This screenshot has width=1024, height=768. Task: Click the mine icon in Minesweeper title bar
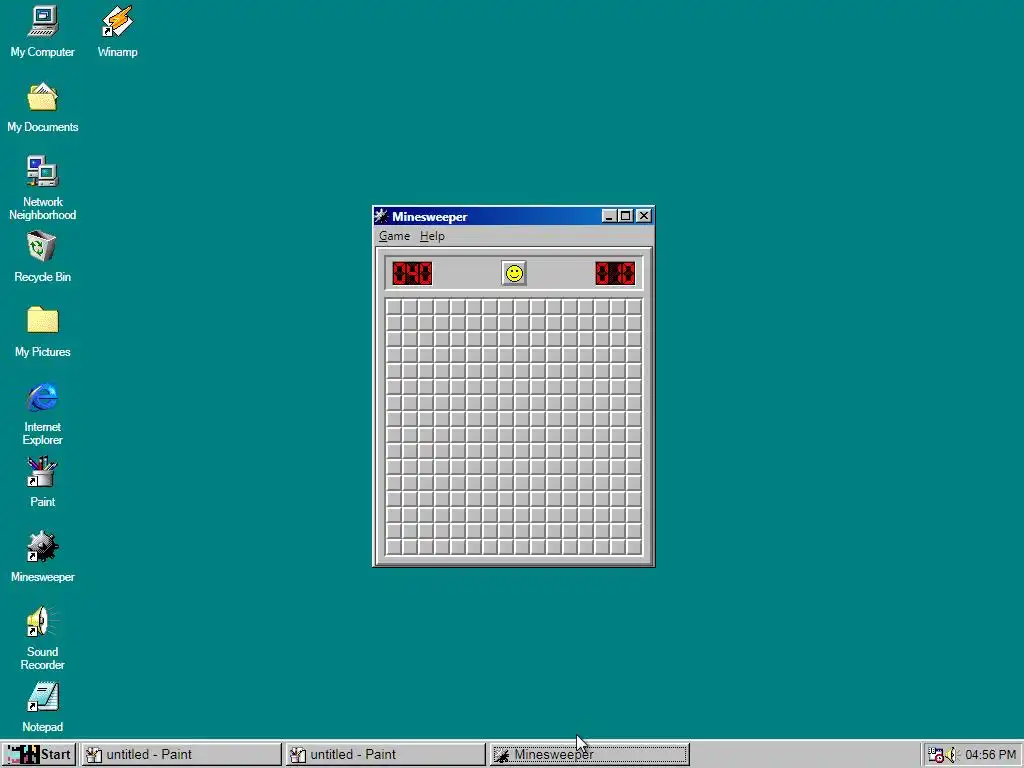pos(382,216)
